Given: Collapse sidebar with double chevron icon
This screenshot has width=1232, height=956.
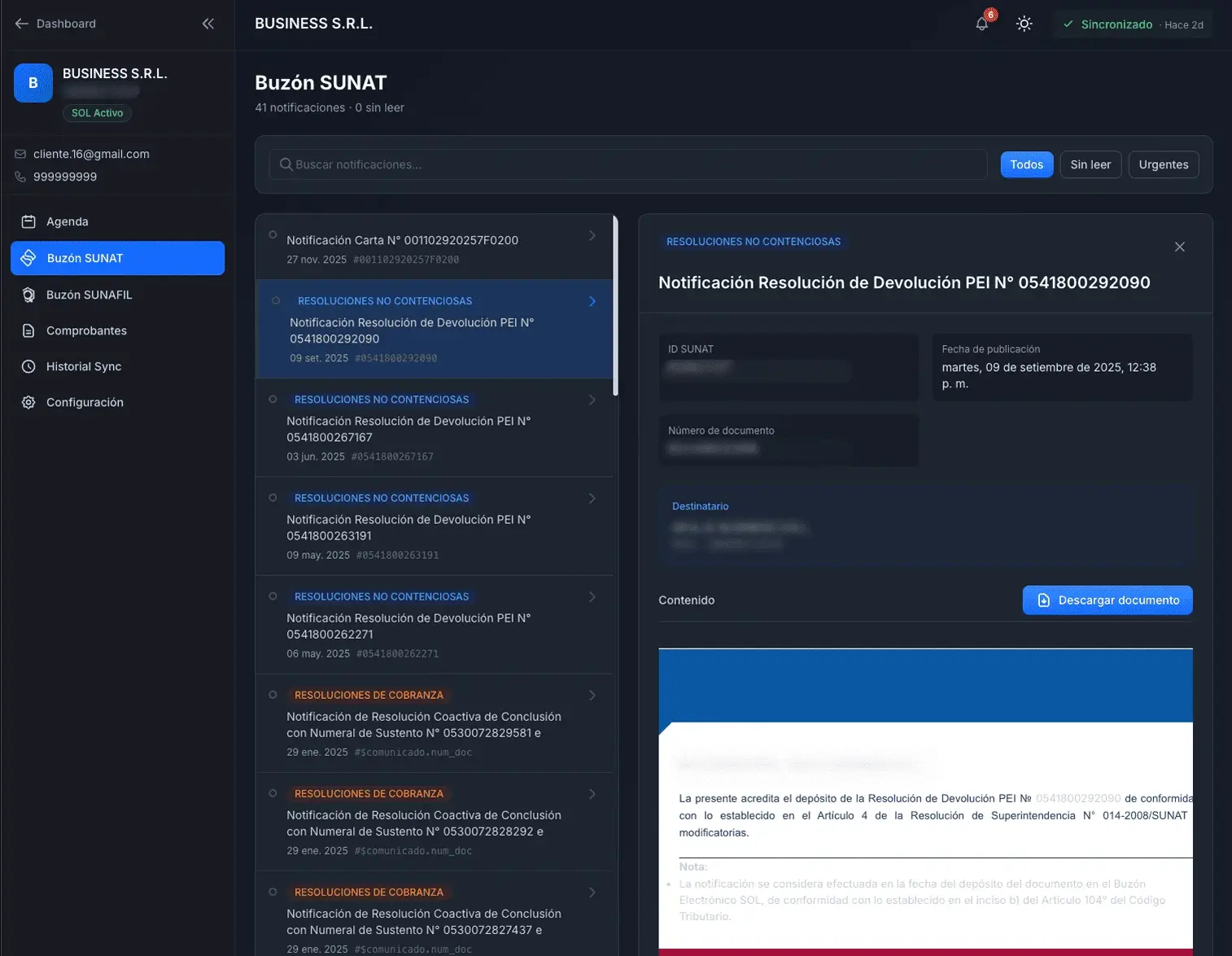Looking at the screenshot, I should 208,24.
